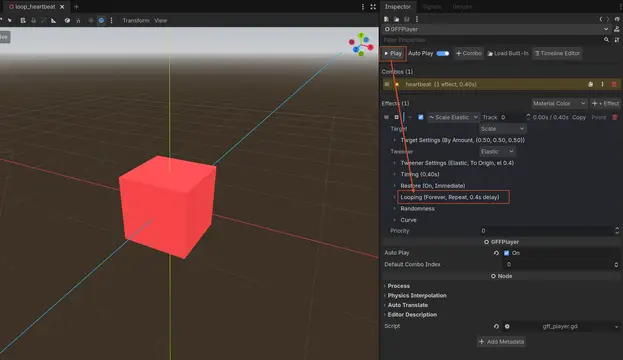623x360 pixels.
Task: Collapse the effect with small chevron
Action: [x=410, y=117]
